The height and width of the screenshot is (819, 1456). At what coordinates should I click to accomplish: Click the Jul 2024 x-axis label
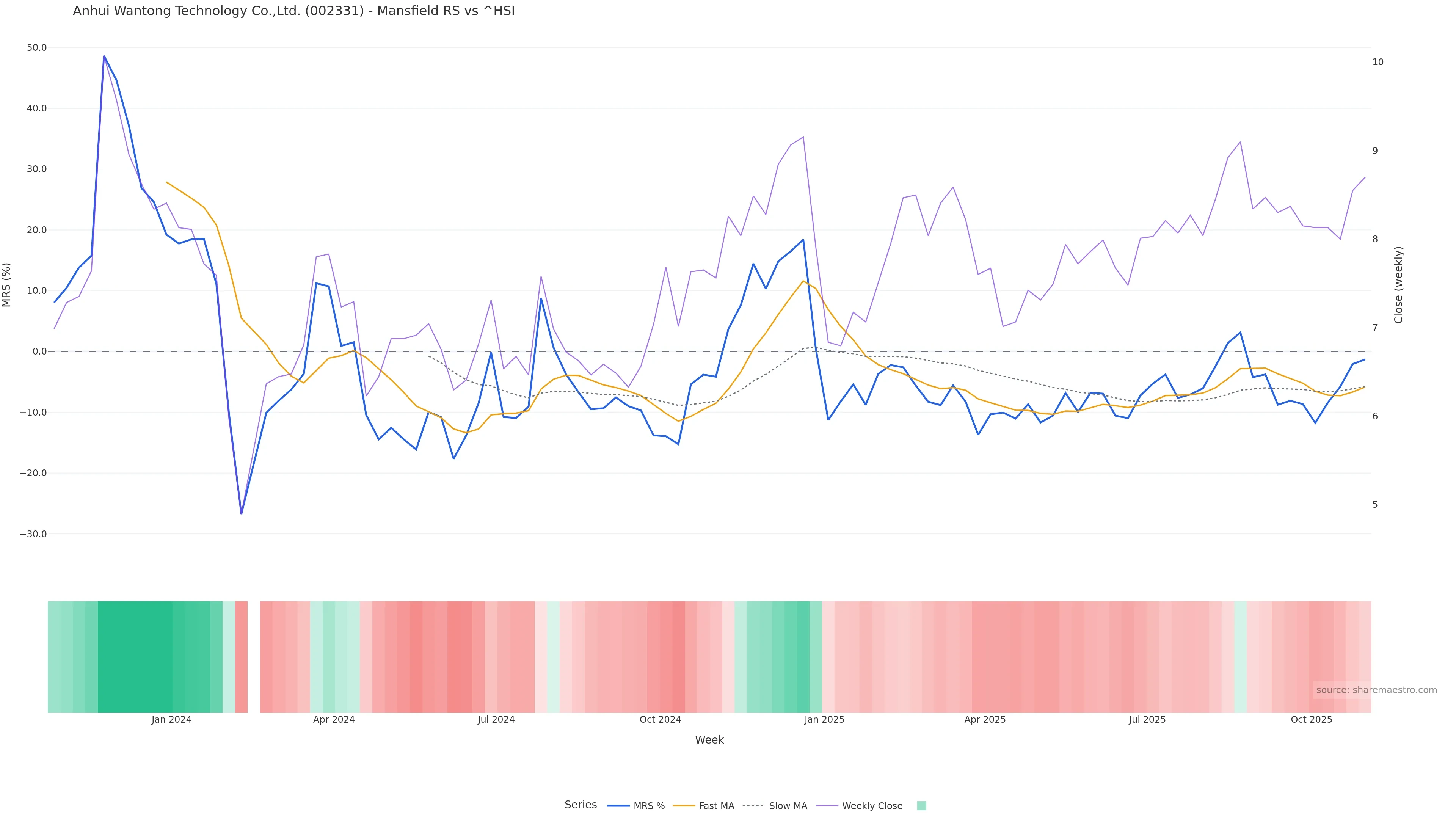point(496,720)
